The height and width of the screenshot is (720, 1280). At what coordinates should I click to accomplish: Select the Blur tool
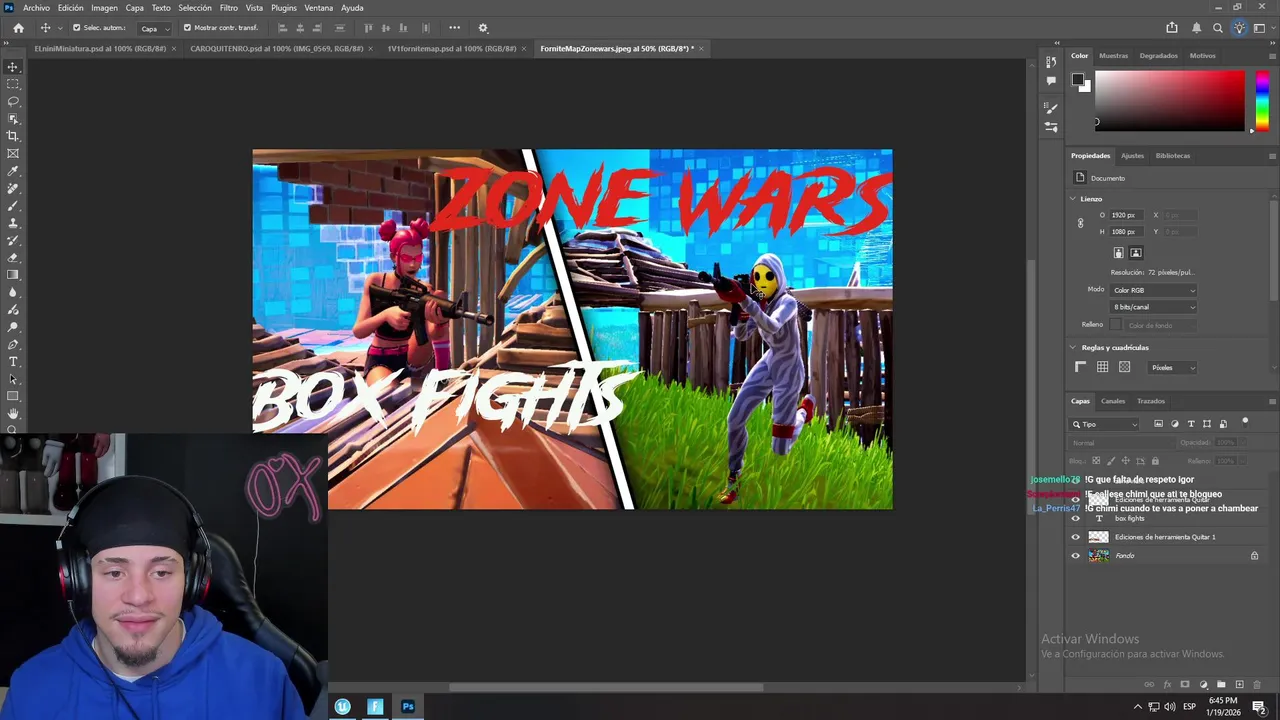click(x=13, y=292)
